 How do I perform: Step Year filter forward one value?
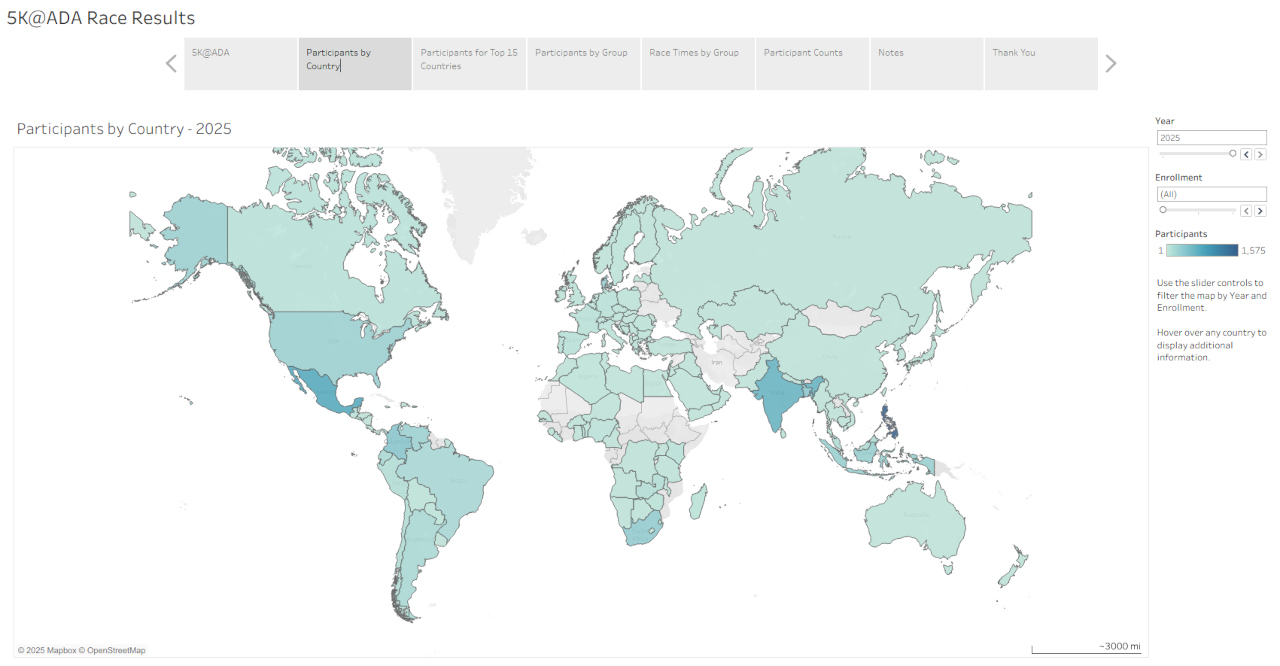[1260, 154]
